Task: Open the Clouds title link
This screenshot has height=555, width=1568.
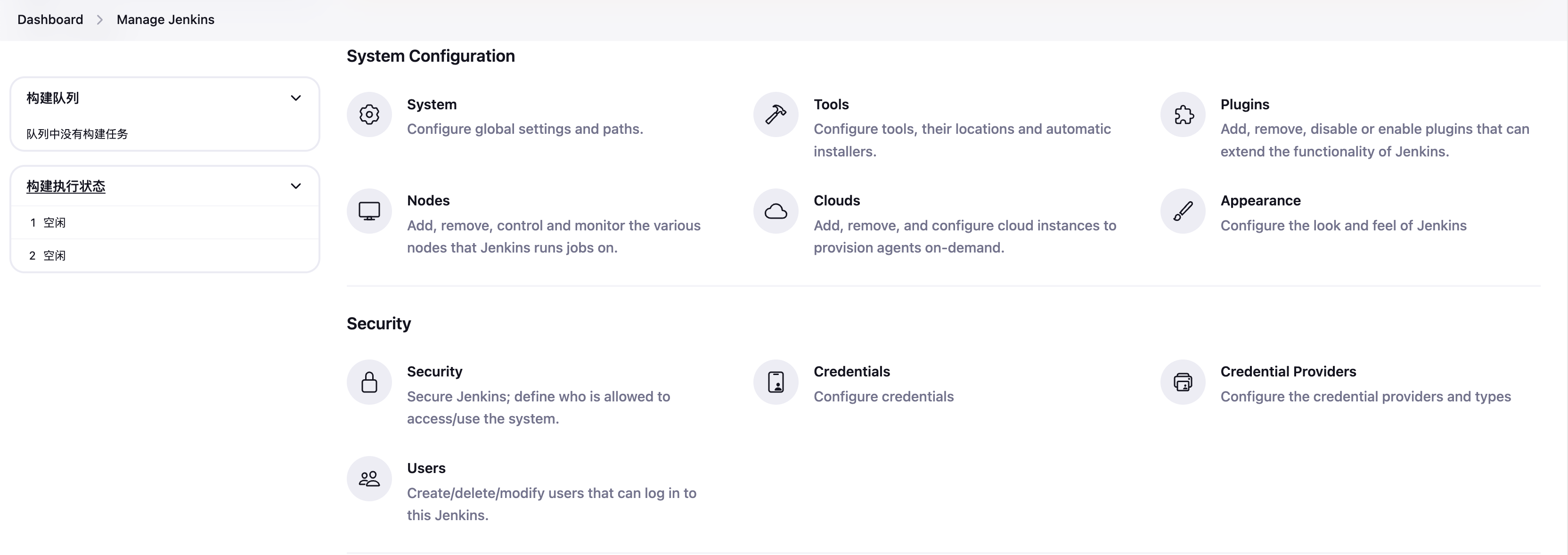Action: click(837, 200)
